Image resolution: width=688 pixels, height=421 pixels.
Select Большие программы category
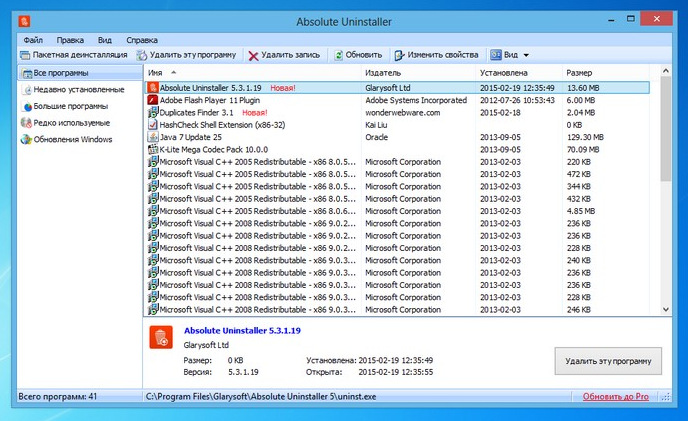tap(71, 106)
